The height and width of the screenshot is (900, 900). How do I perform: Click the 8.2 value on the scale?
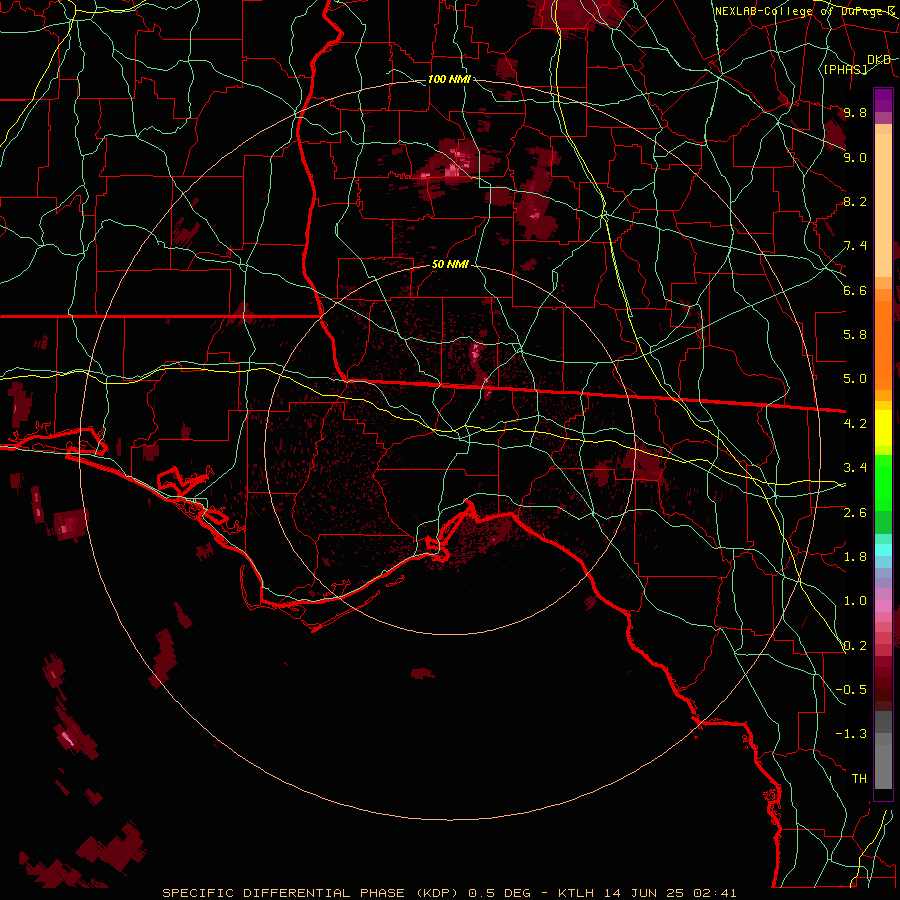tap(855, 201)
